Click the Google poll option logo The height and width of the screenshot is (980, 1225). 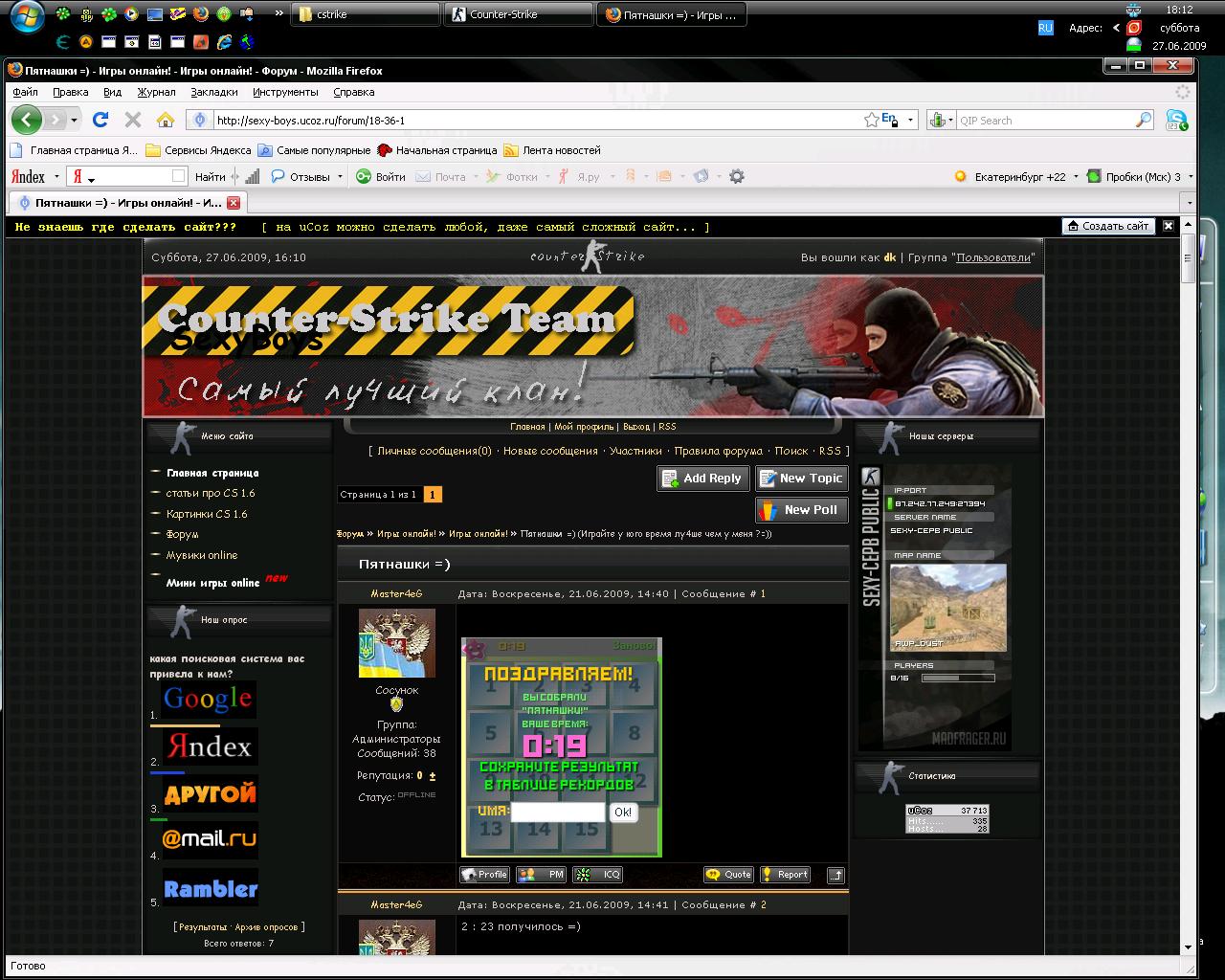click(208, 700)
